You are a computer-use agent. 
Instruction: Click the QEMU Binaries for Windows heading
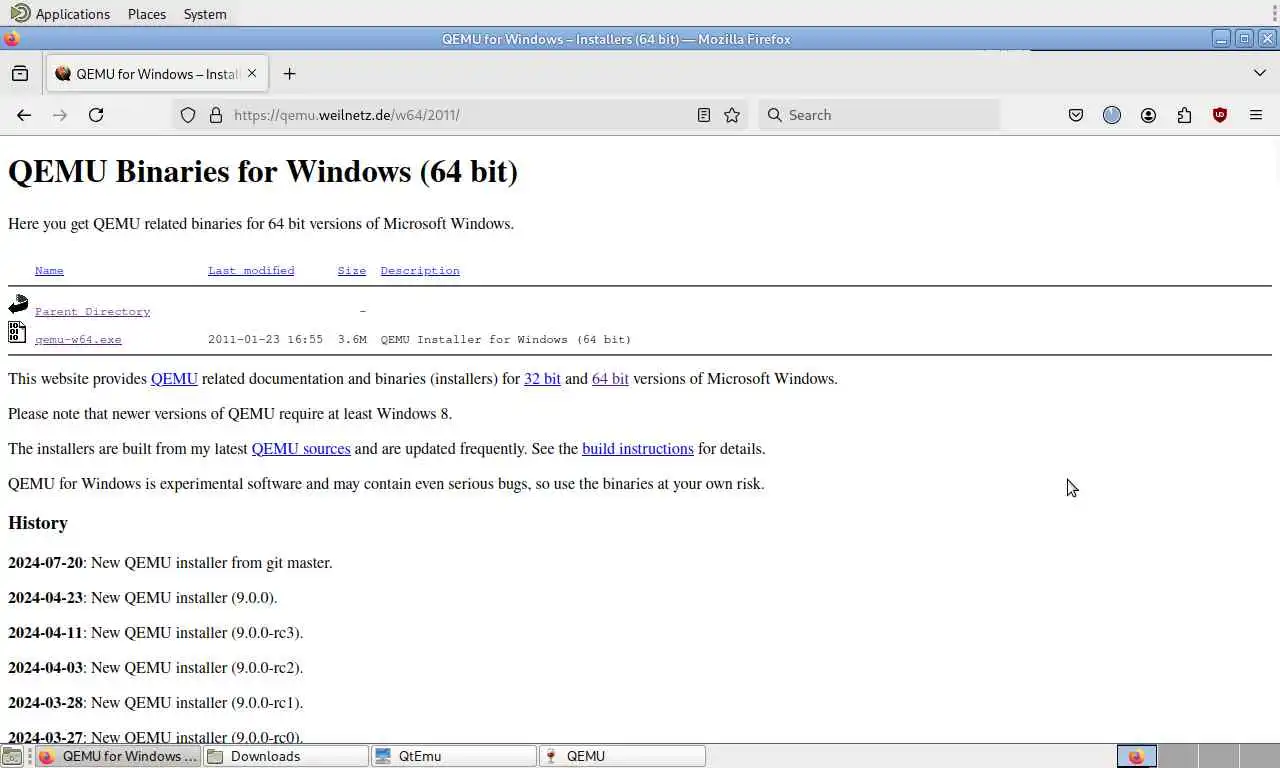click(x=263, y=172)
